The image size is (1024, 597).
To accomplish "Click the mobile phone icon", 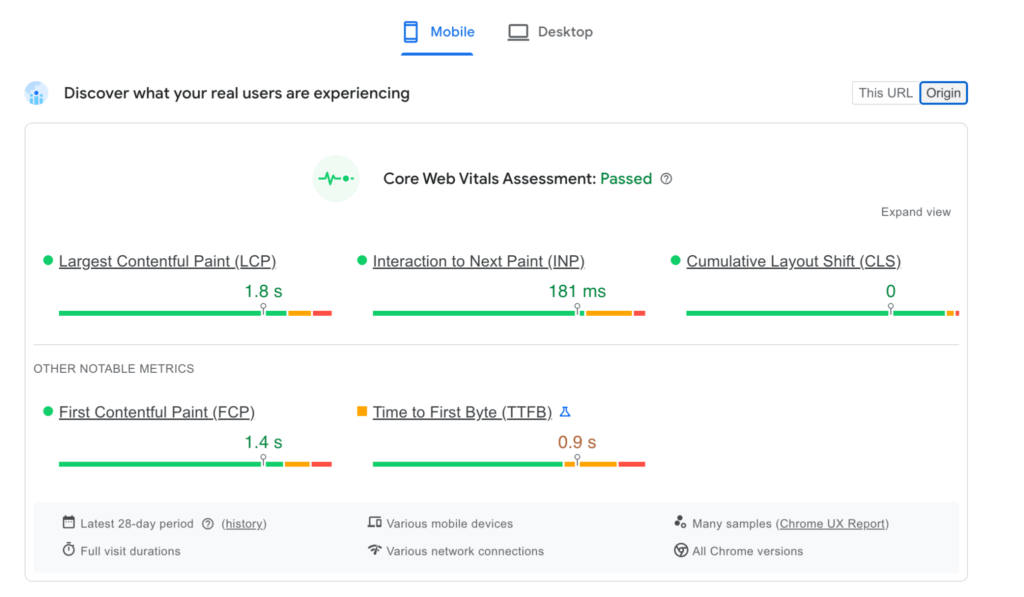I will pos(411,32).
